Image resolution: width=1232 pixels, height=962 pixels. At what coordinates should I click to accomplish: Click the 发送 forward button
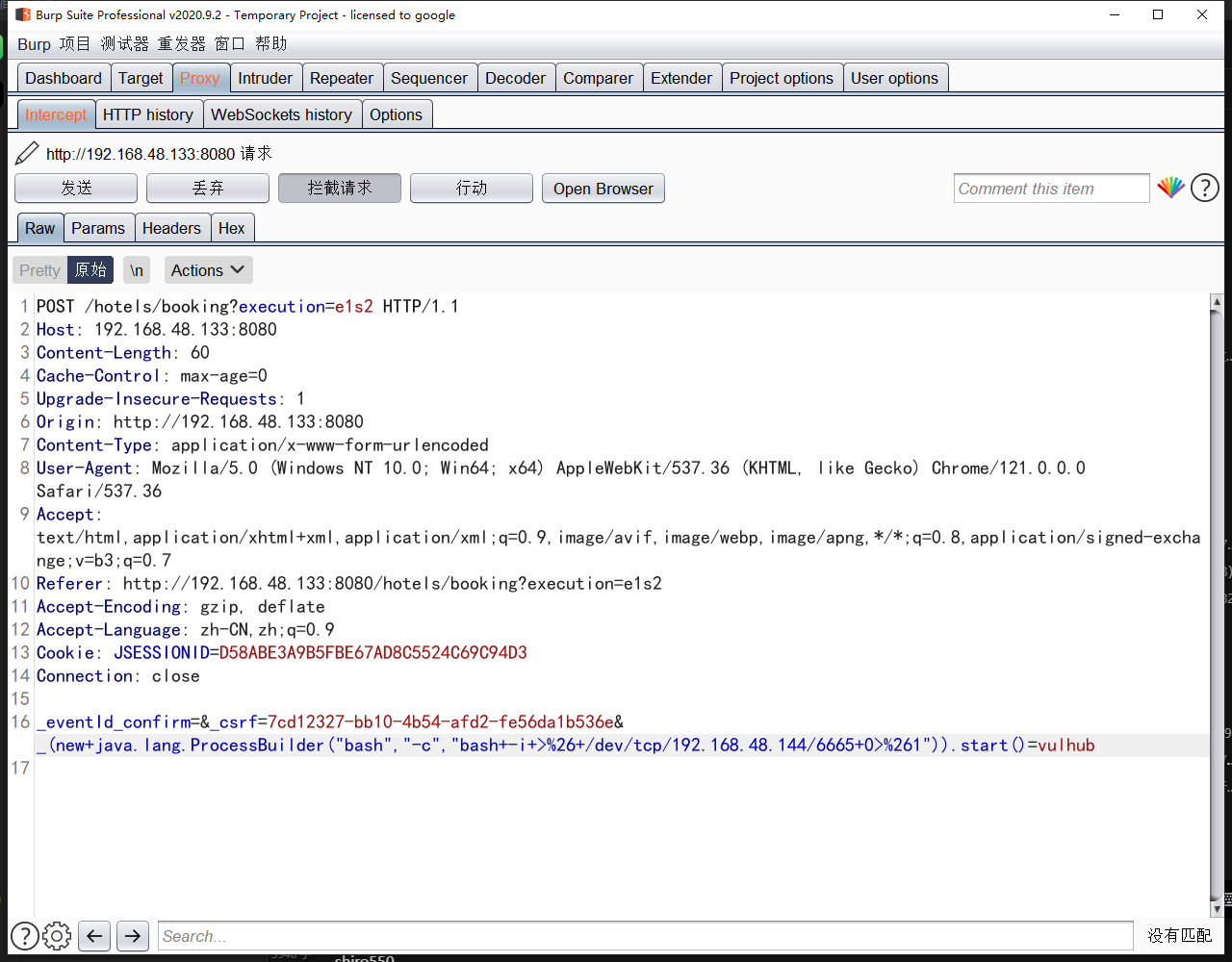[x=76, y=188]
